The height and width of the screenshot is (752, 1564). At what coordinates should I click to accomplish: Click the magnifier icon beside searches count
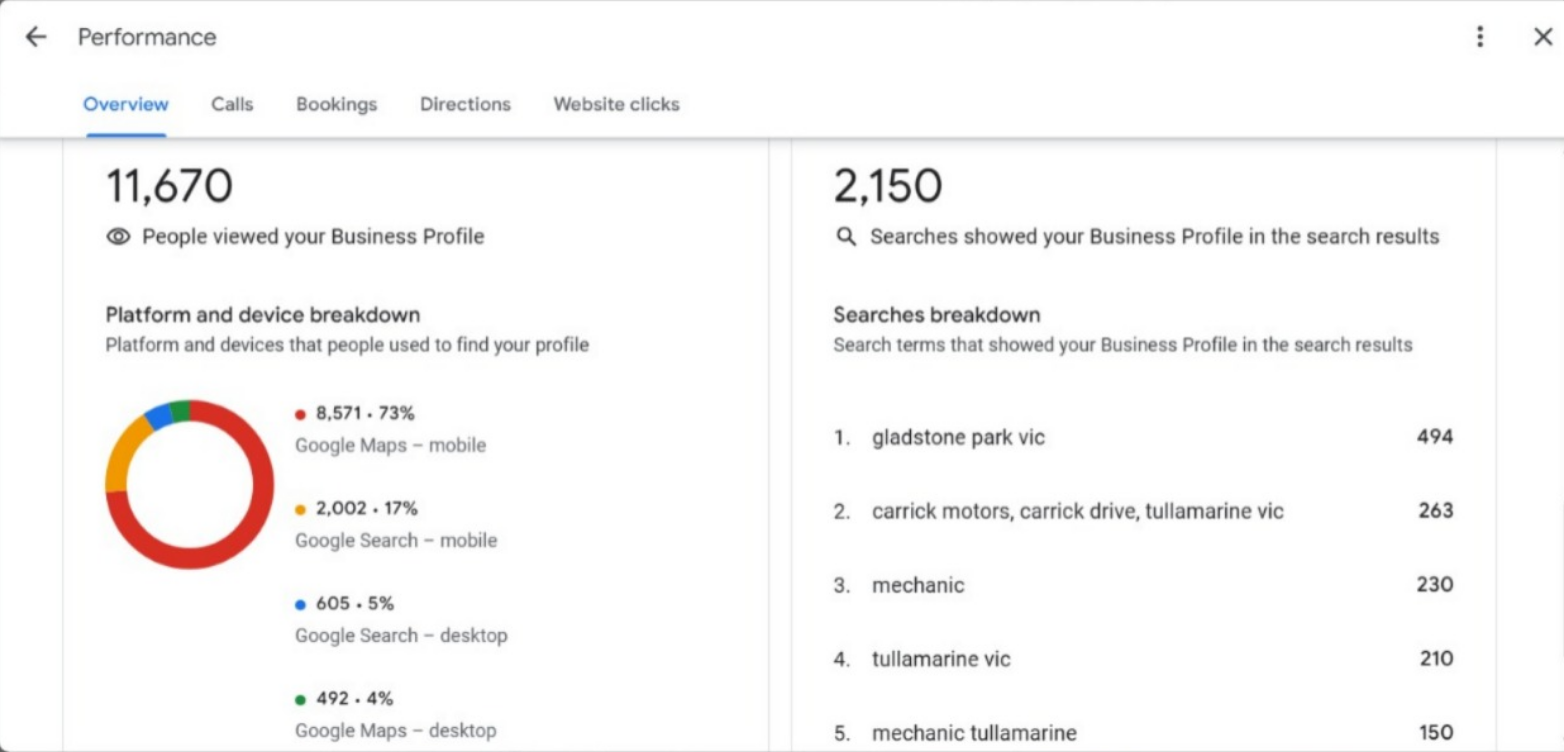(845, 236)
